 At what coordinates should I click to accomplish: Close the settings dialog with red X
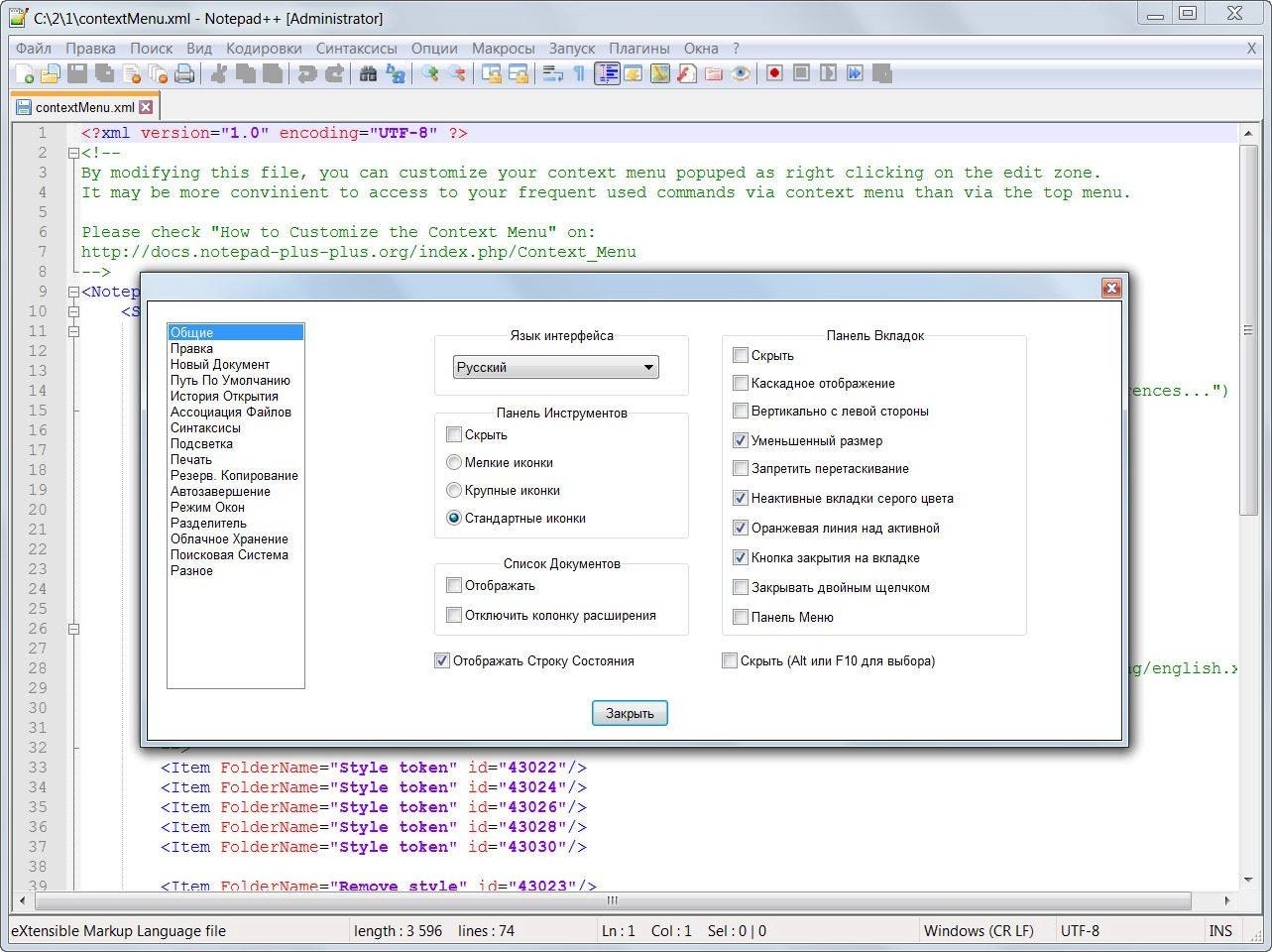(1111, 288)
